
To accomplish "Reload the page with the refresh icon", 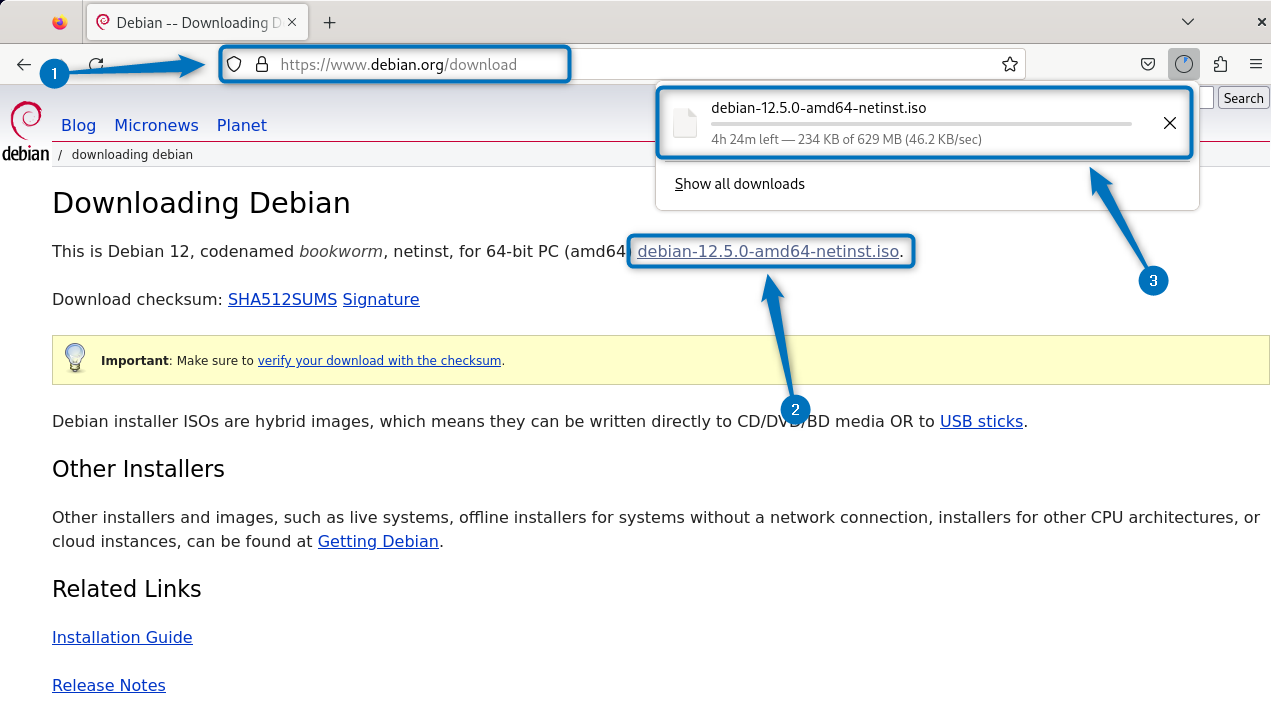I will pyautogui.click(x=95, y=64).
